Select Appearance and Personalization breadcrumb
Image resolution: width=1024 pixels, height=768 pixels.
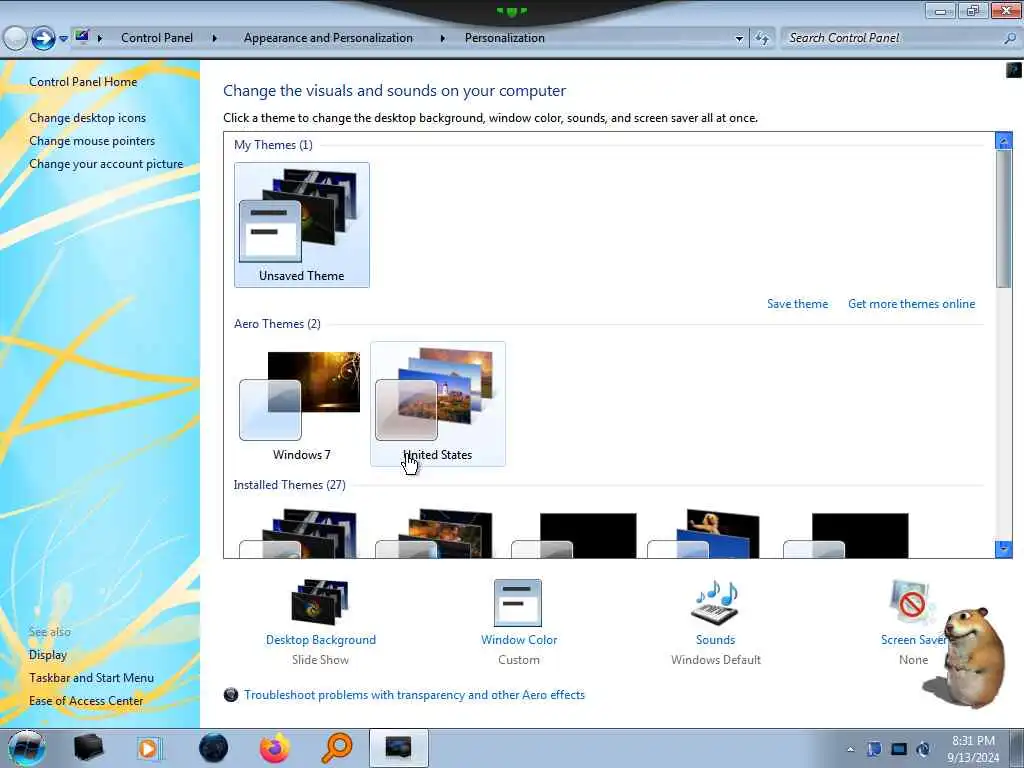[x=328, y=38]
